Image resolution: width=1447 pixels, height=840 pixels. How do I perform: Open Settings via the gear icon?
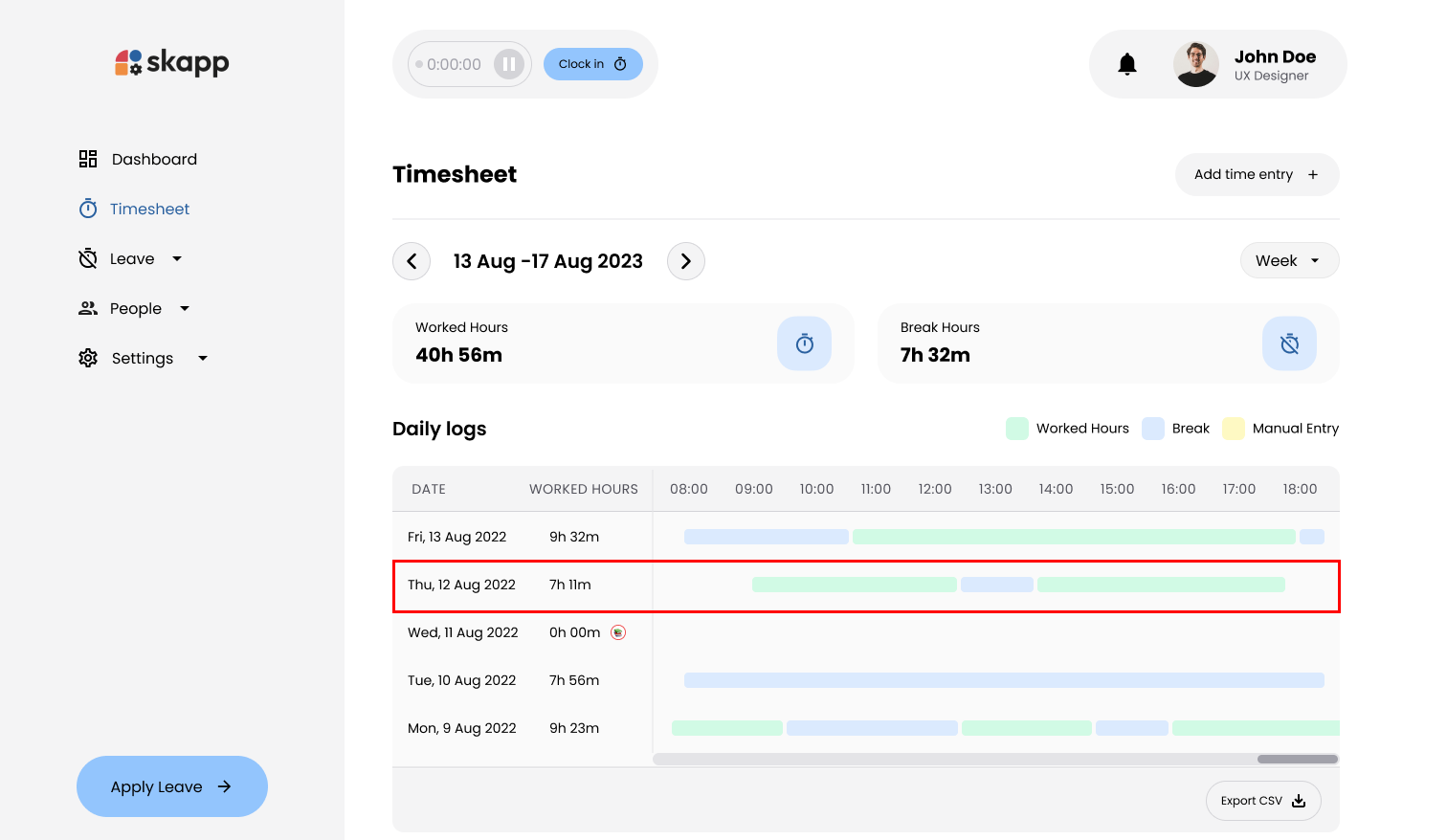click(x=87, y=358)
